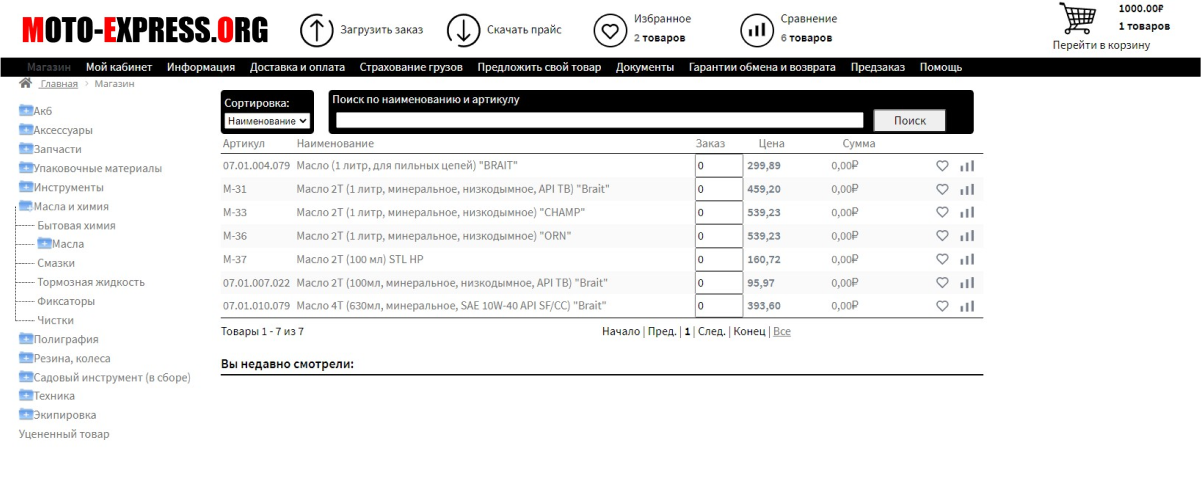Screen dimensions: 1201x481
Task: Click the Все pagination link
Action: click(x=782, y=331)
